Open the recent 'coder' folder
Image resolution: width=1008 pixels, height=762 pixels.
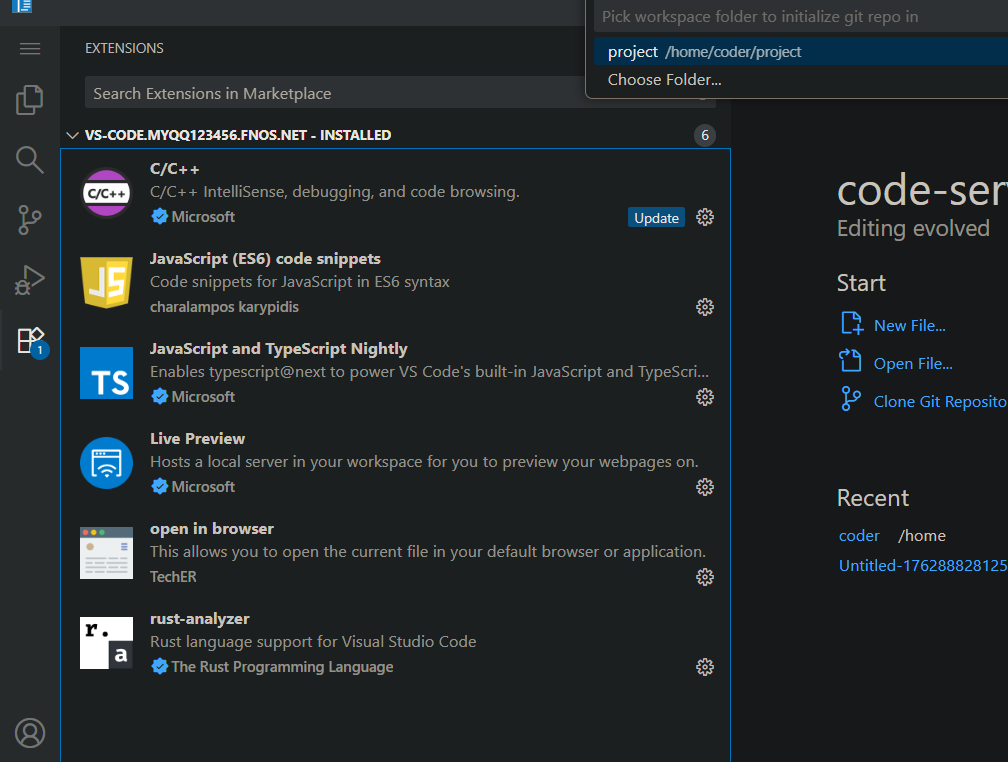[x=859, y=536]
